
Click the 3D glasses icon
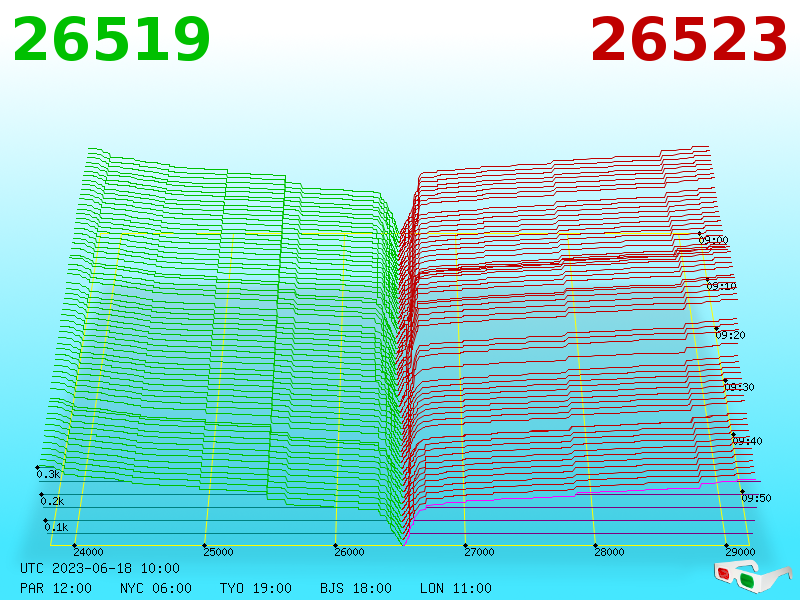752,576
